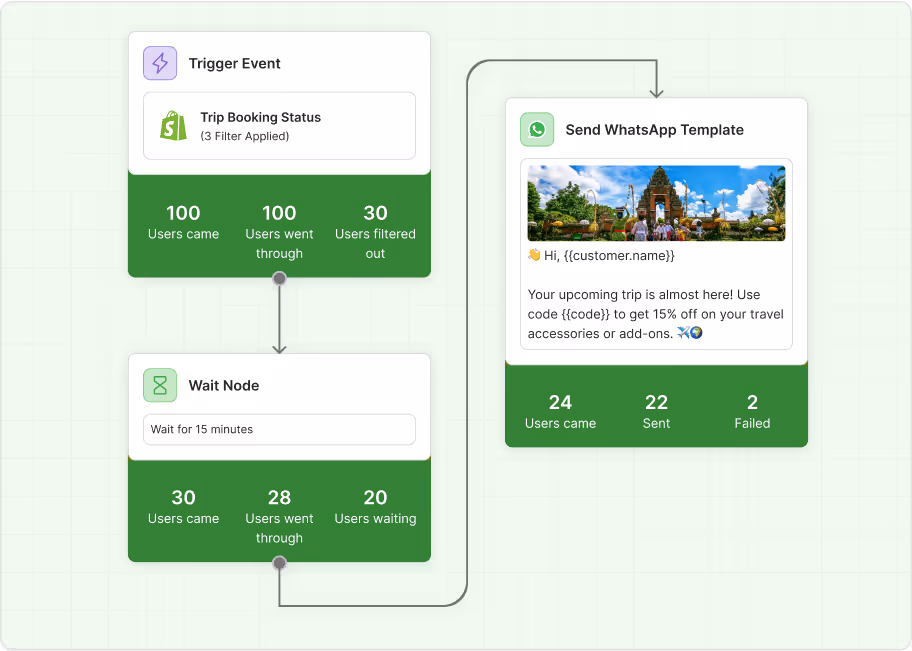Click the Shopify bag icon
This screenshot has width=912, height=651.
click(173, 126)
